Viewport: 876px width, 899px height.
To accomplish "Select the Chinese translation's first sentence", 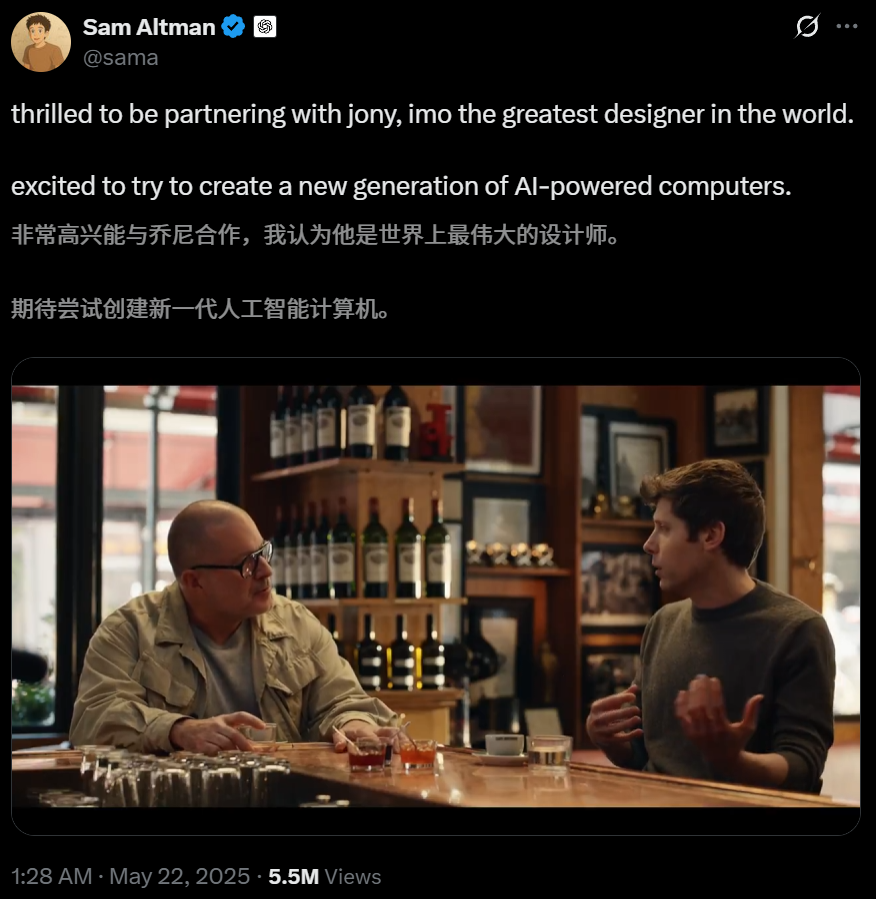I will pos(315,235).
